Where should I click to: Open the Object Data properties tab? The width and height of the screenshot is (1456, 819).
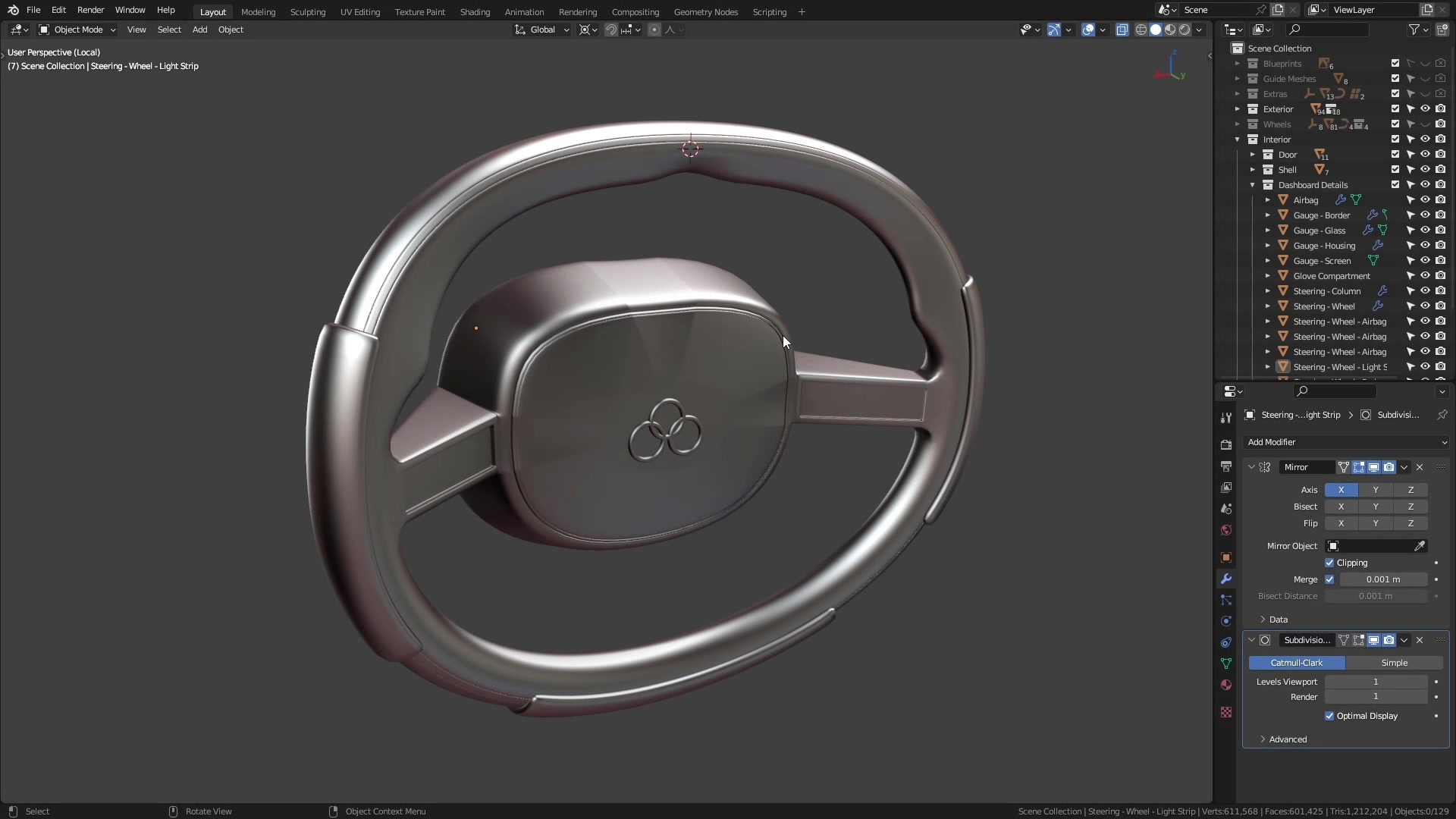[x=1226, y=664]
